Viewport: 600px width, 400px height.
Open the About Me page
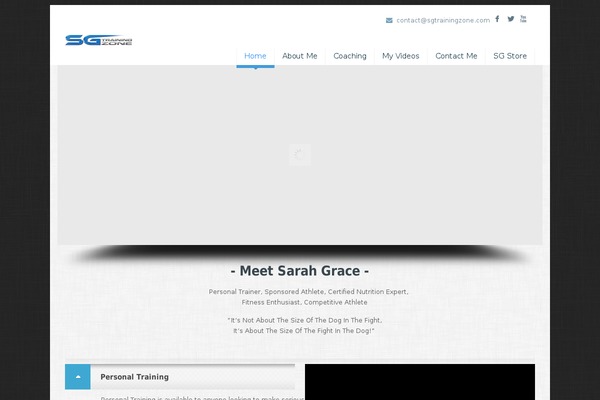pos(300,56)
